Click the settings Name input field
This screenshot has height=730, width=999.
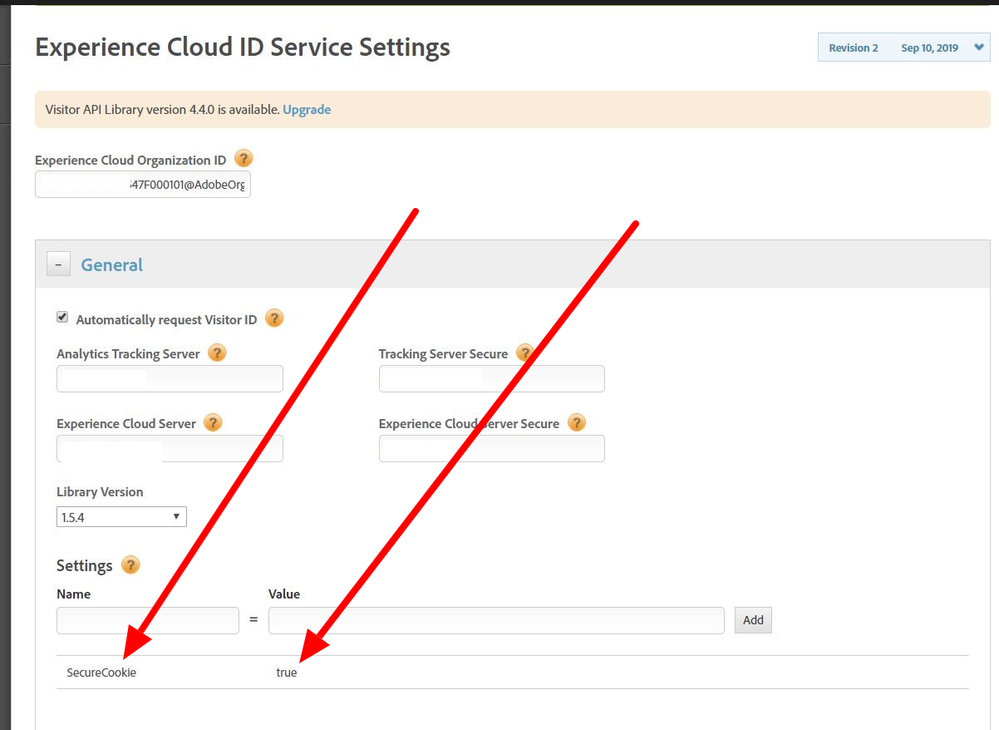pos(147,620)
